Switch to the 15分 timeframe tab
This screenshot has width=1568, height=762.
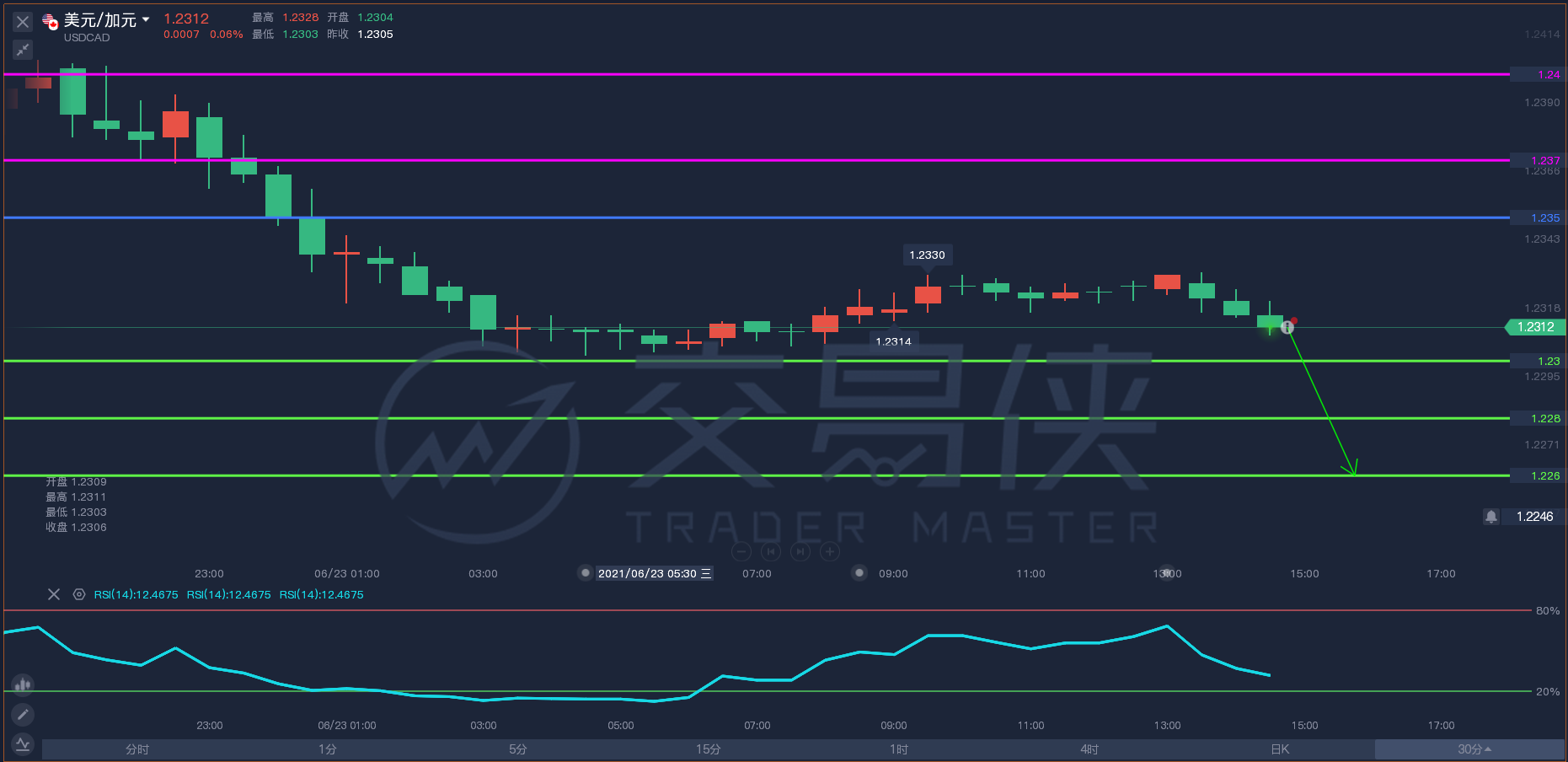click(709, 749)
